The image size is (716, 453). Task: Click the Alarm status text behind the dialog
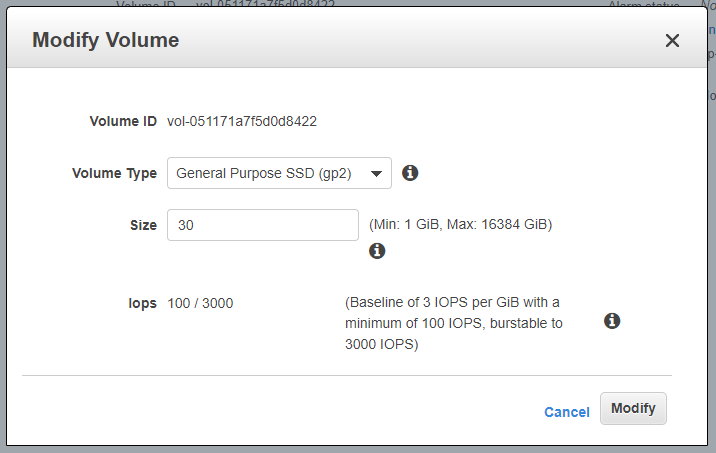(644, 4)
